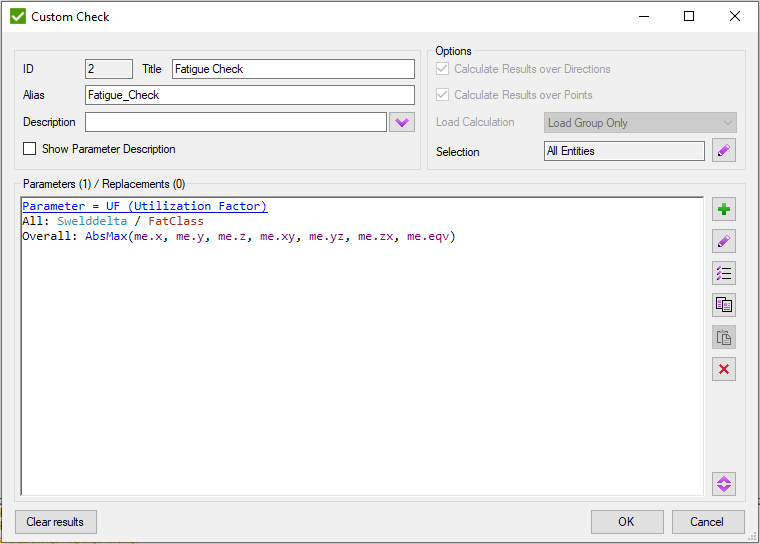Click the Title field containing Fatigue Check

click(x=293, y=69)
